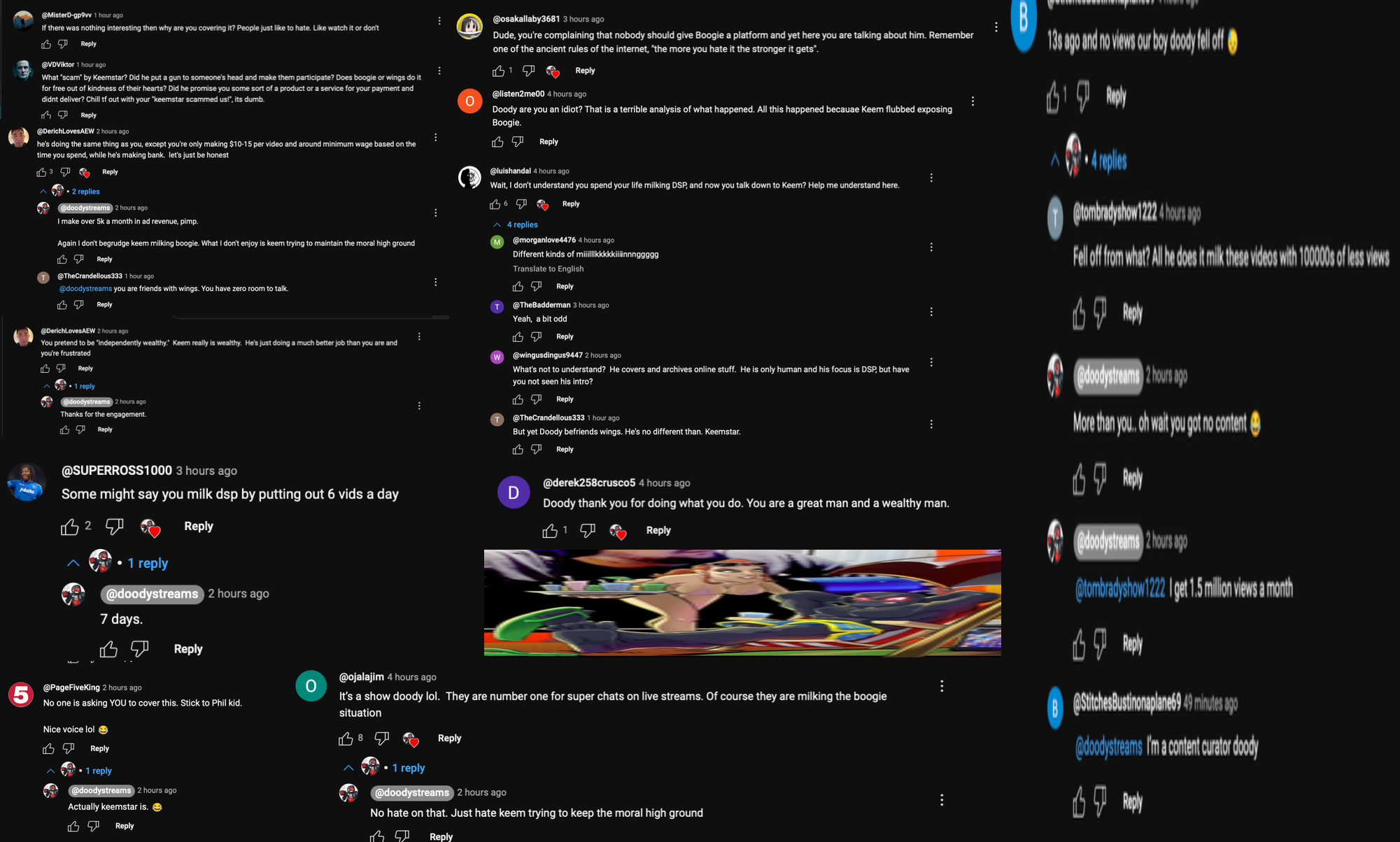Like the @SUPERROSS1000 comment with thumbs up

click(69, 527)
